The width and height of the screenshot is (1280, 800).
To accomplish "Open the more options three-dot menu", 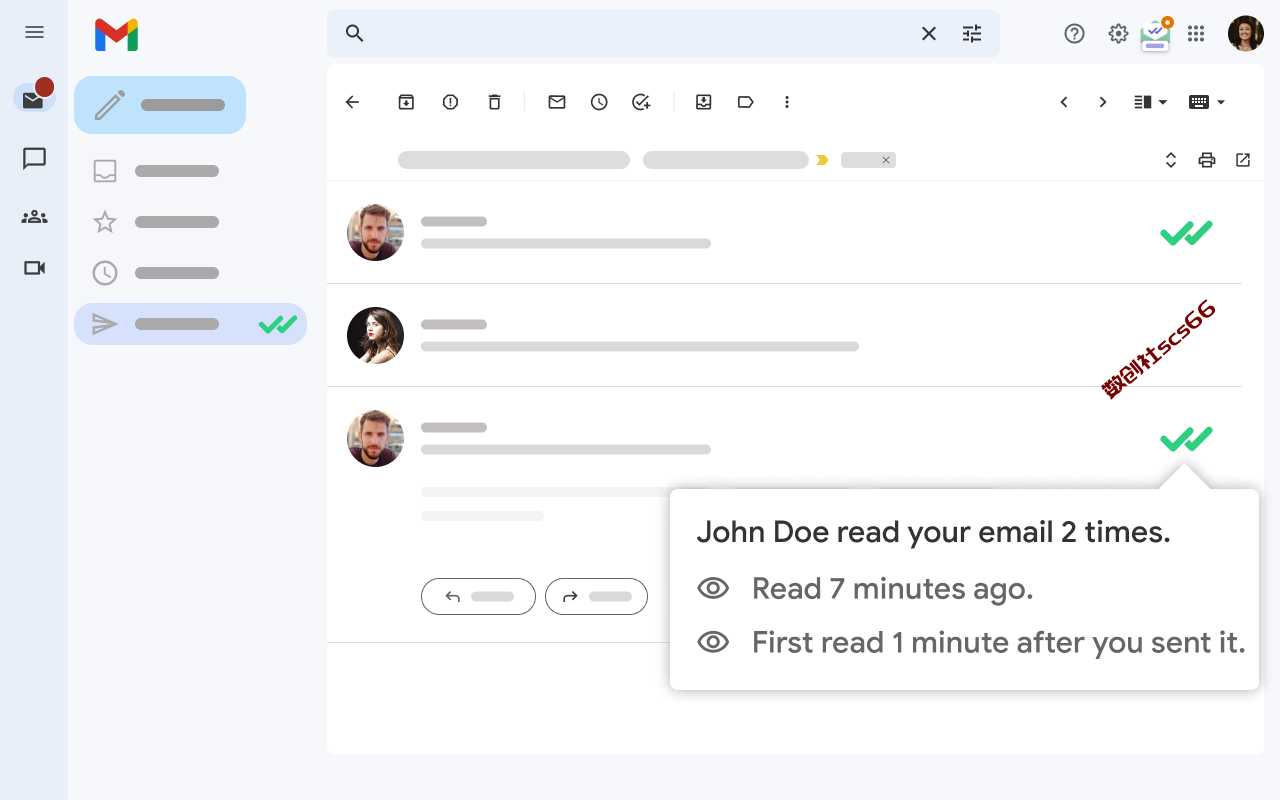I will [787, 102].
